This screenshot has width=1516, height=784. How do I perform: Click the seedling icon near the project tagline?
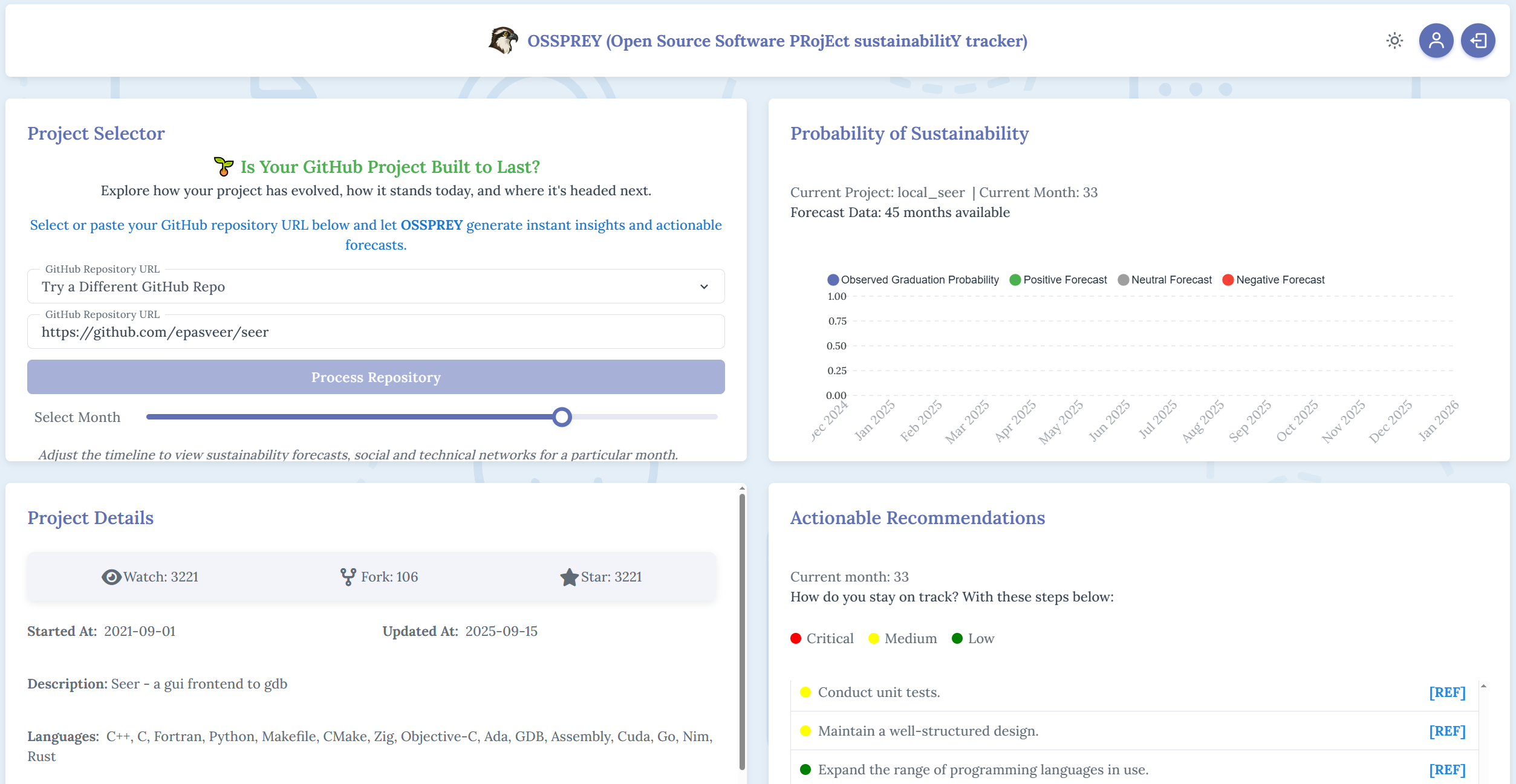pyautogui.click(x=223, y=166)
